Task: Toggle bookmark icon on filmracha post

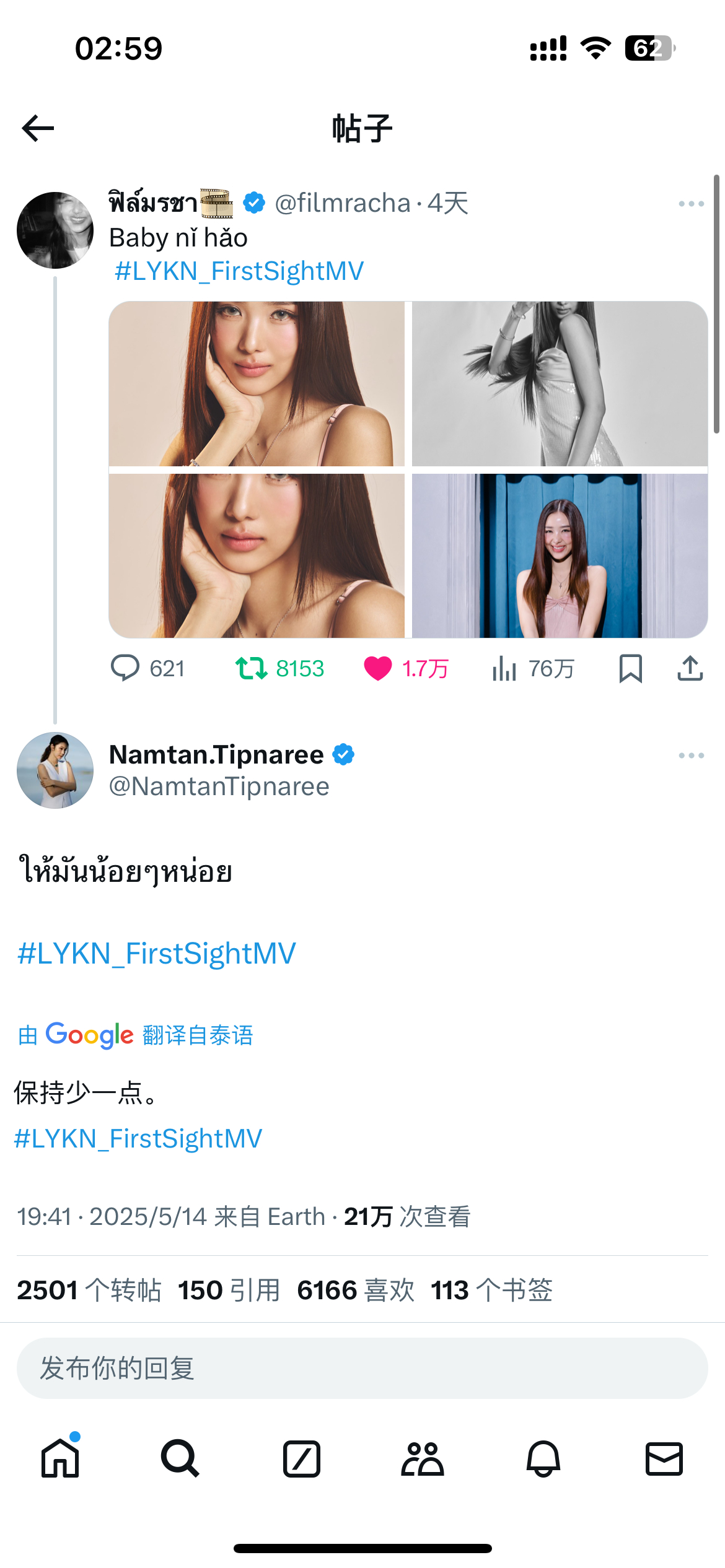Action: click(x=630, y=668)
